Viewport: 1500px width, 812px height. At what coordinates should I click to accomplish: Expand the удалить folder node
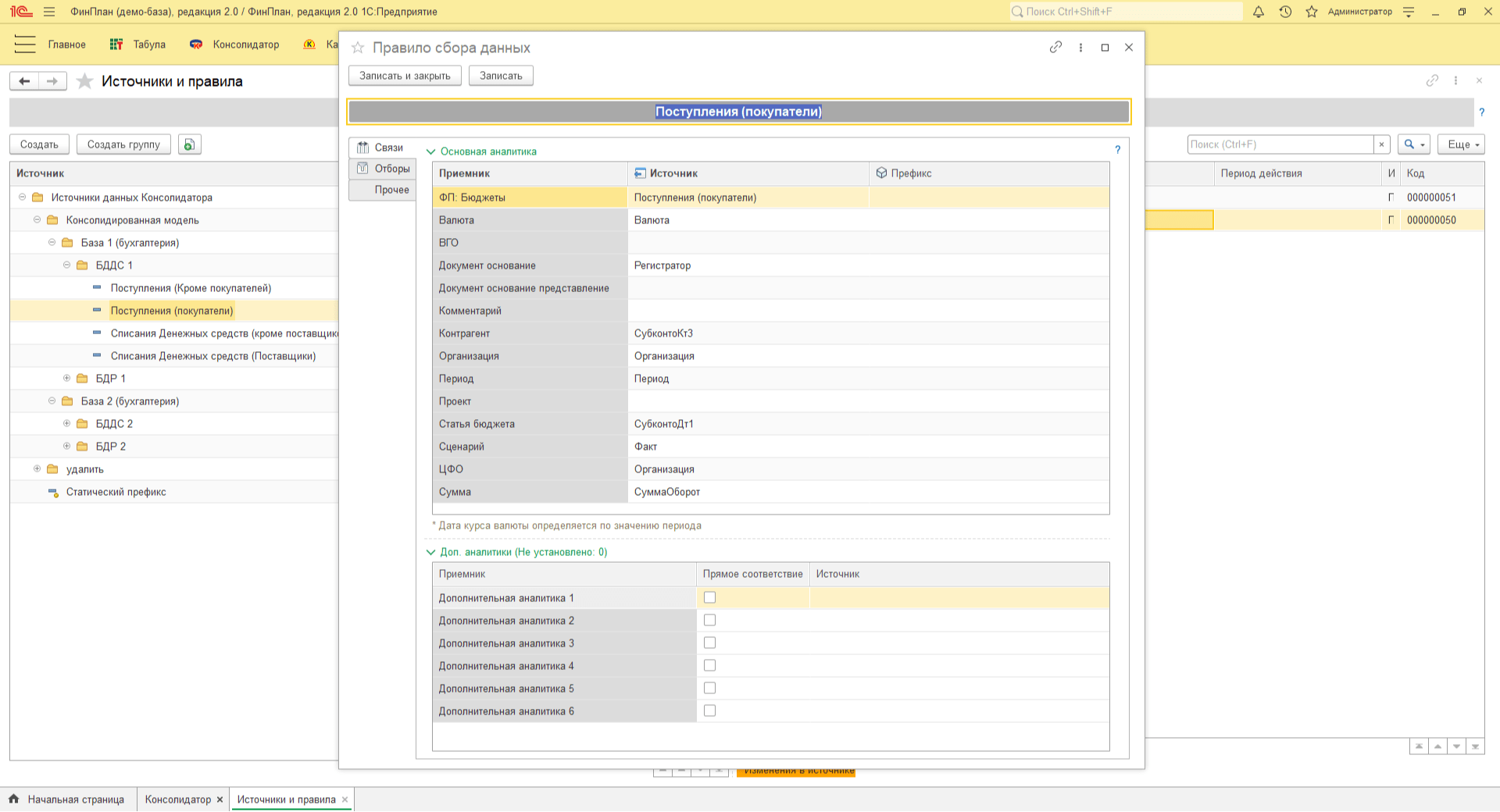click(37, 469)
